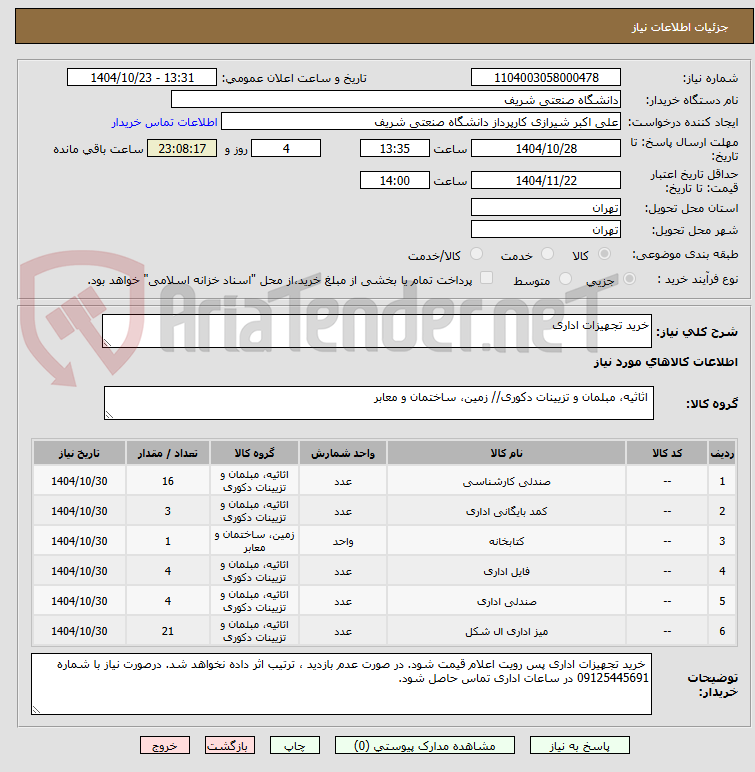The height and width of the screenshot is (772, 755).
Task: Click the پاسخ به نیاز button
Action: pyautogui.click(x=580, y=745)
